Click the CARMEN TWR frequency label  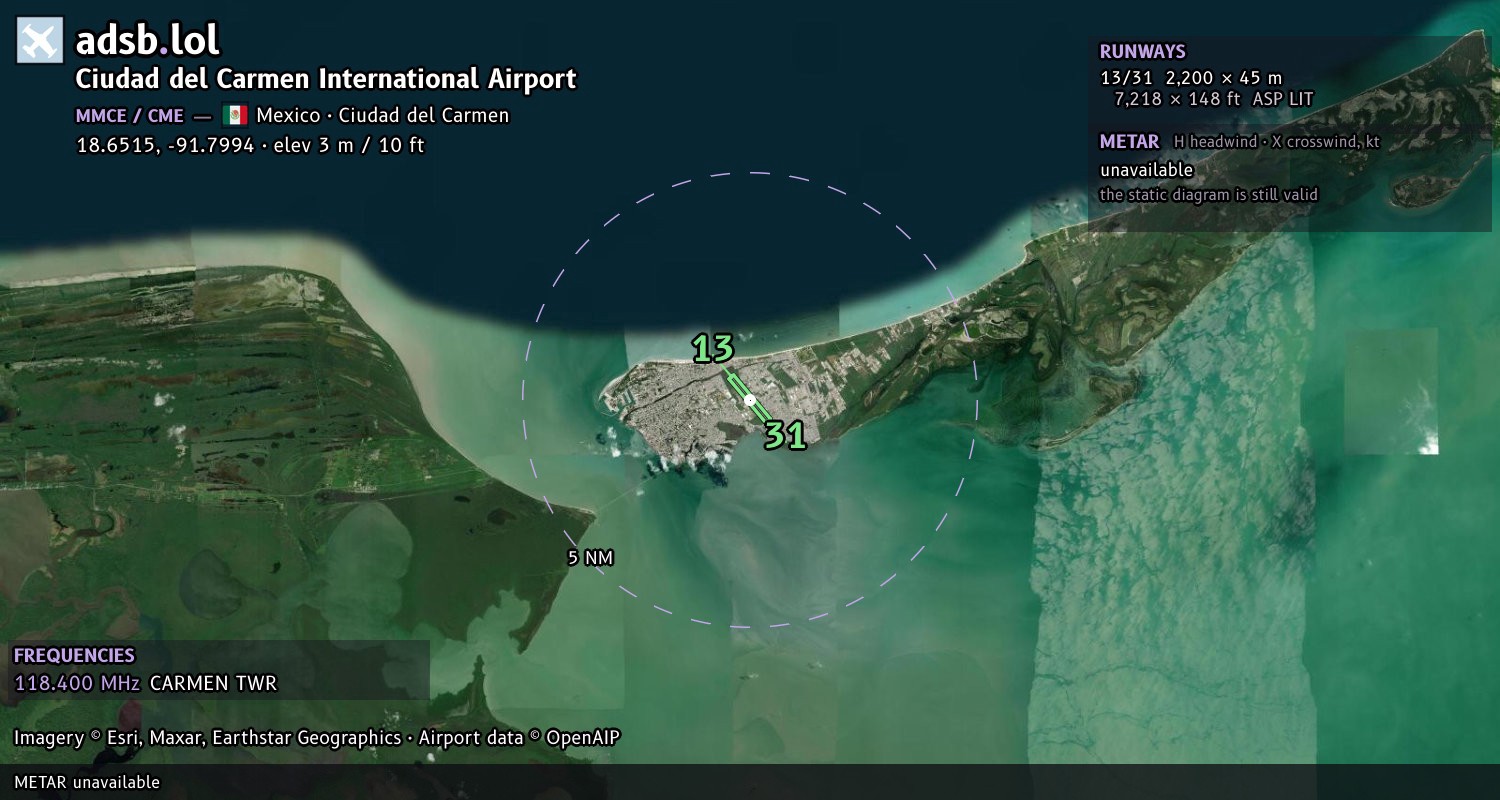[213, 684]
